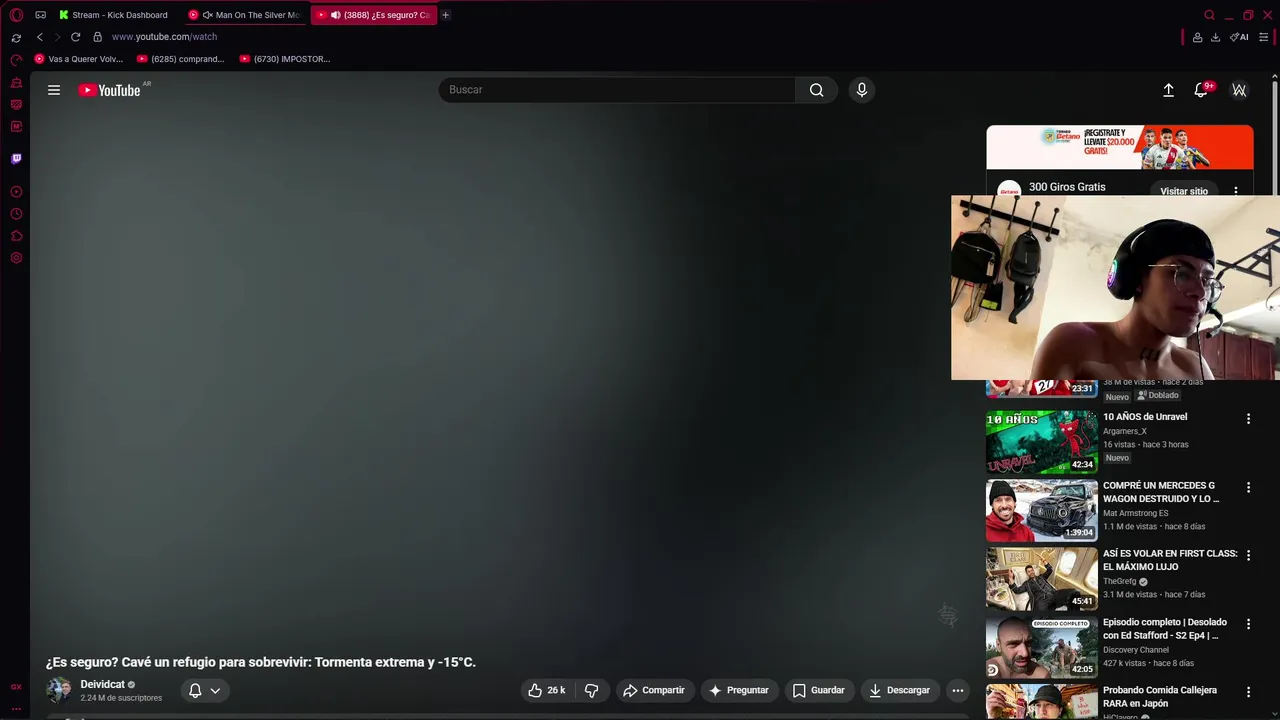Click Visitar sitio ad button

1184,190
